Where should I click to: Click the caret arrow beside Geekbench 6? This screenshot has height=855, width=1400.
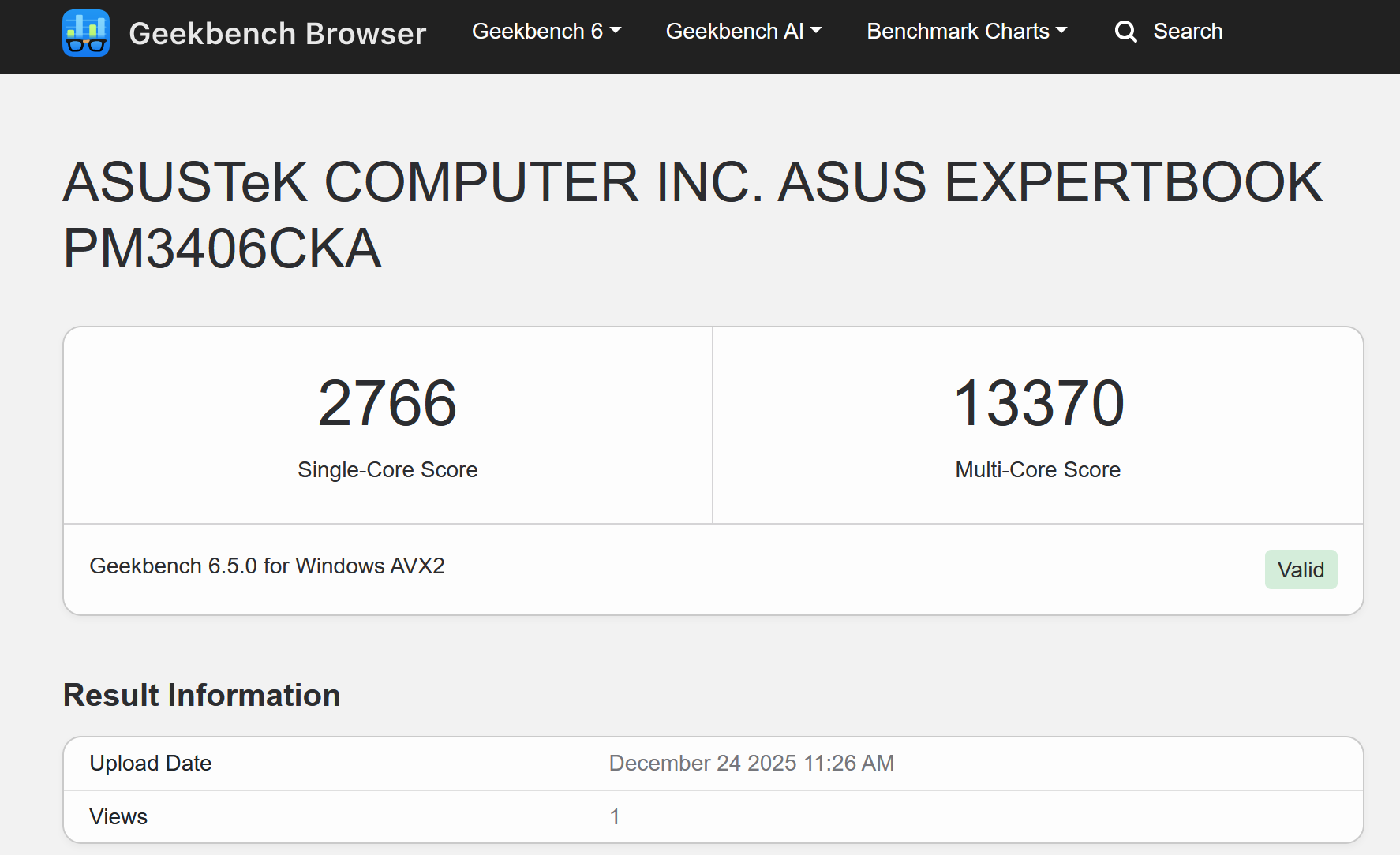click(x=616, y=31)
